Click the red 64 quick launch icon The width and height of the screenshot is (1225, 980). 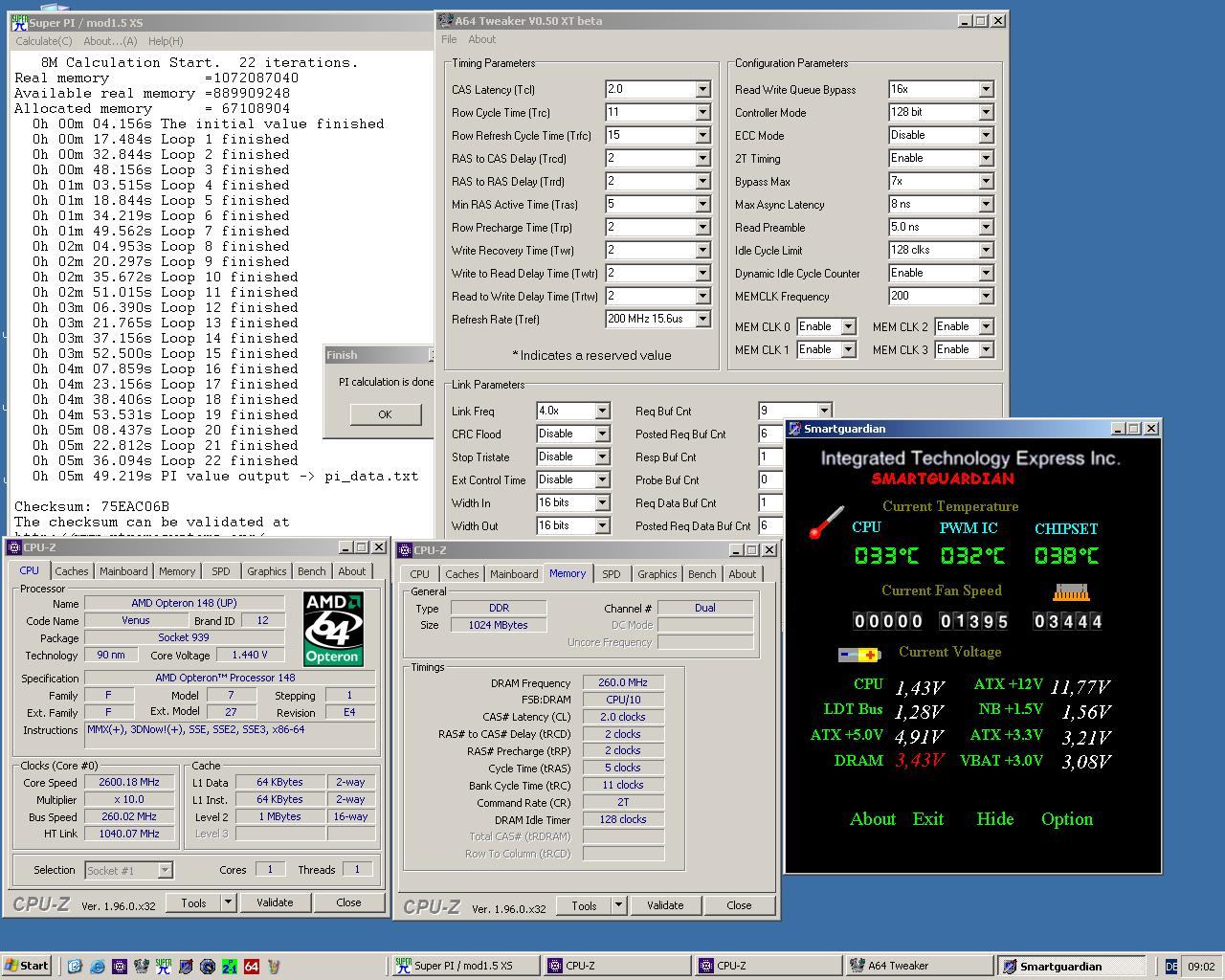252,967
